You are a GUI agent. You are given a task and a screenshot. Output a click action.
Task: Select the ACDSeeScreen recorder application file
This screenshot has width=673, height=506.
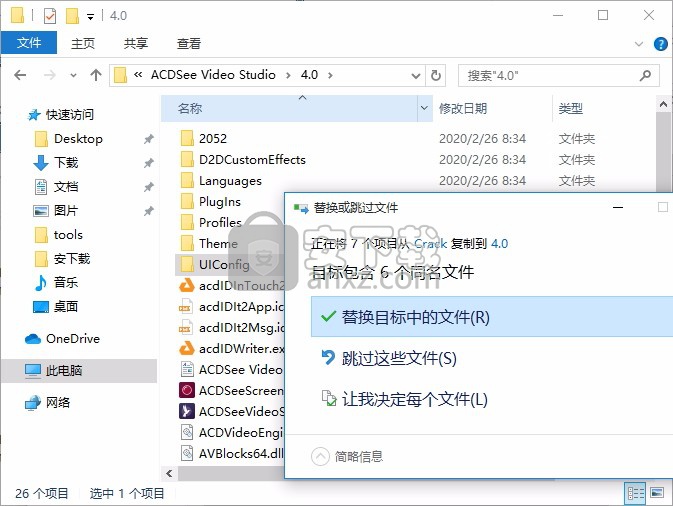[x=241, y=391]
